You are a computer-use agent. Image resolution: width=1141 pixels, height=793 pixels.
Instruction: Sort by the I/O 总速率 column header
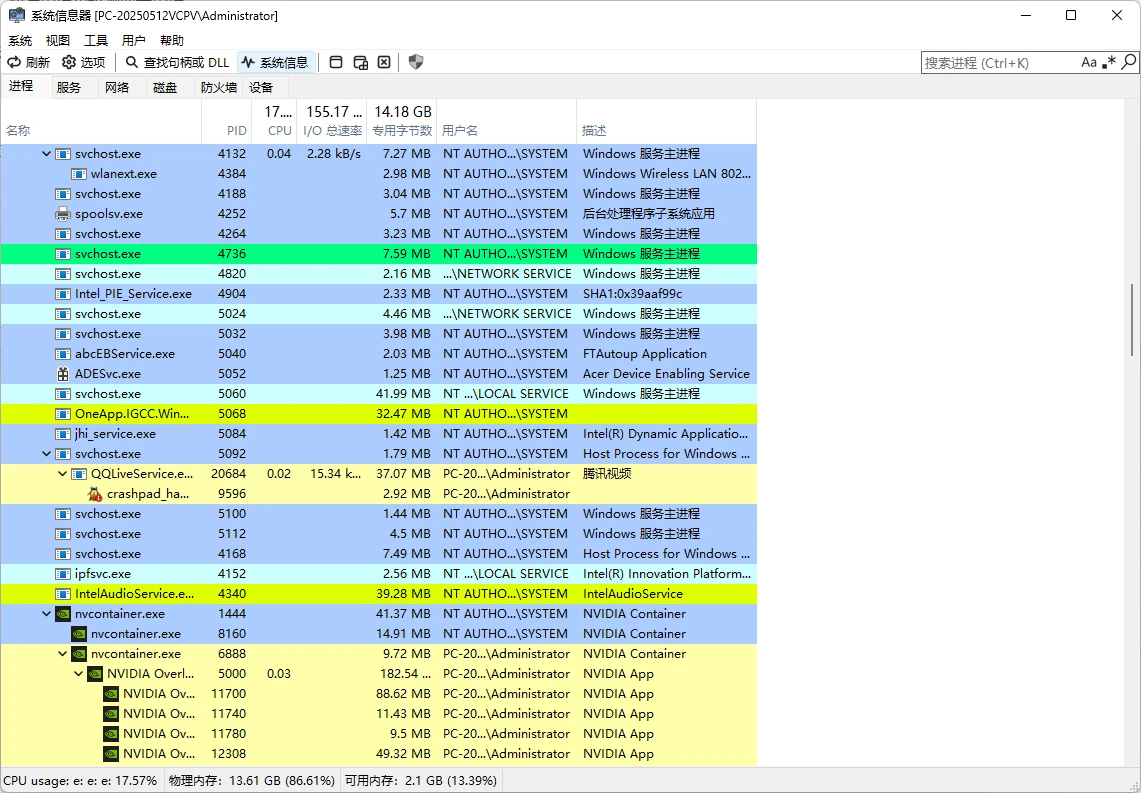tap(332, 121)
